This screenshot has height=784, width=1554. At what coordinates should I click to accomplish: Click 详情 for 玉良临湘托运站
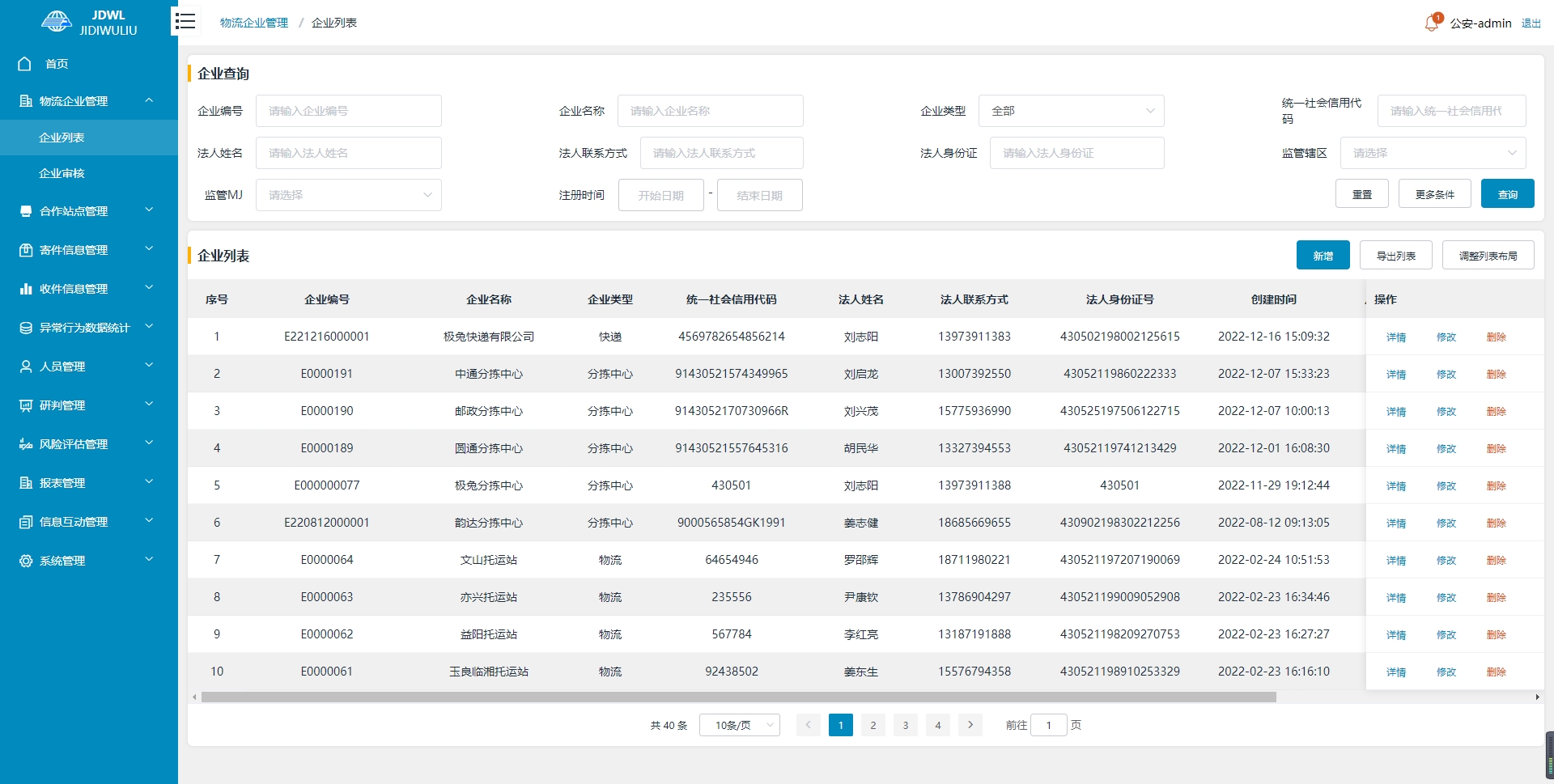[1395, 672]
